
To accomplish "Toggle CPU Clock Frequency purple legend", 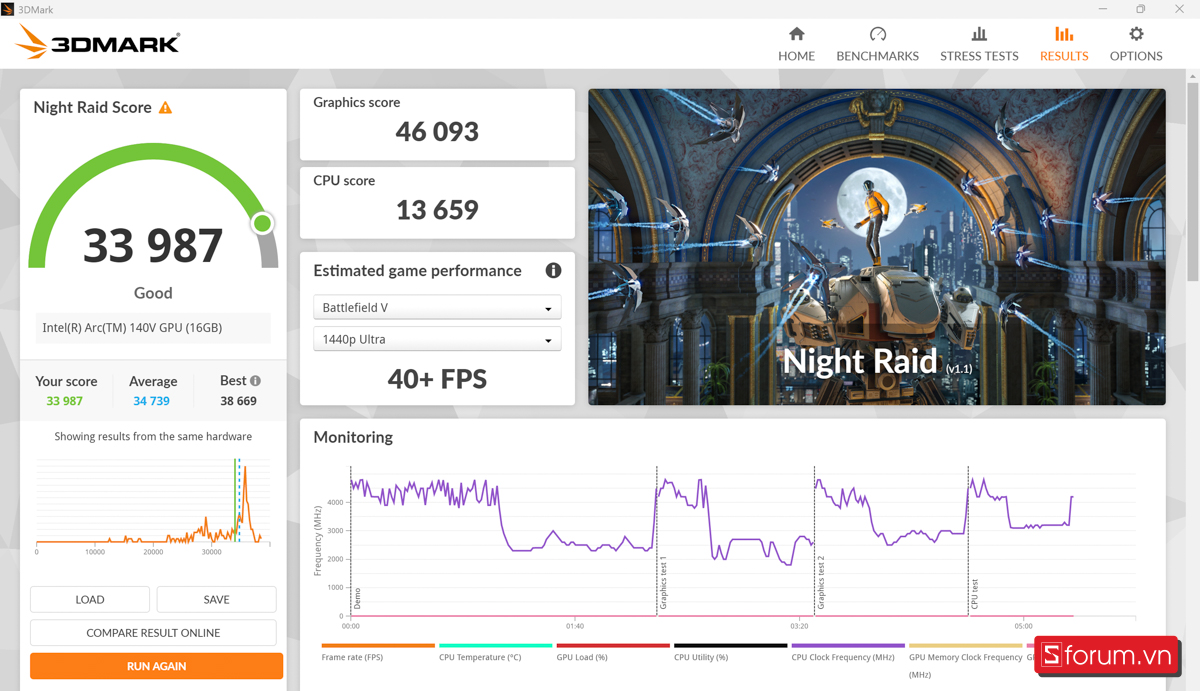I will coord(848,652).
